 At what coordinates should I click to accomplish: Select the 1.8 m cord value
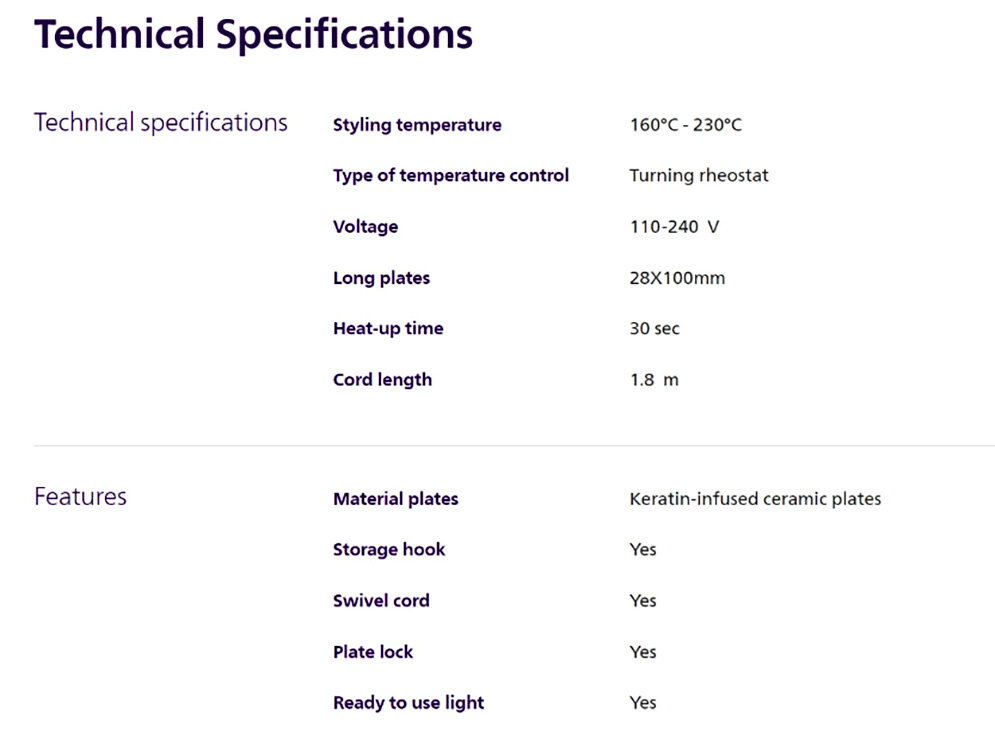tap(653, 380)
